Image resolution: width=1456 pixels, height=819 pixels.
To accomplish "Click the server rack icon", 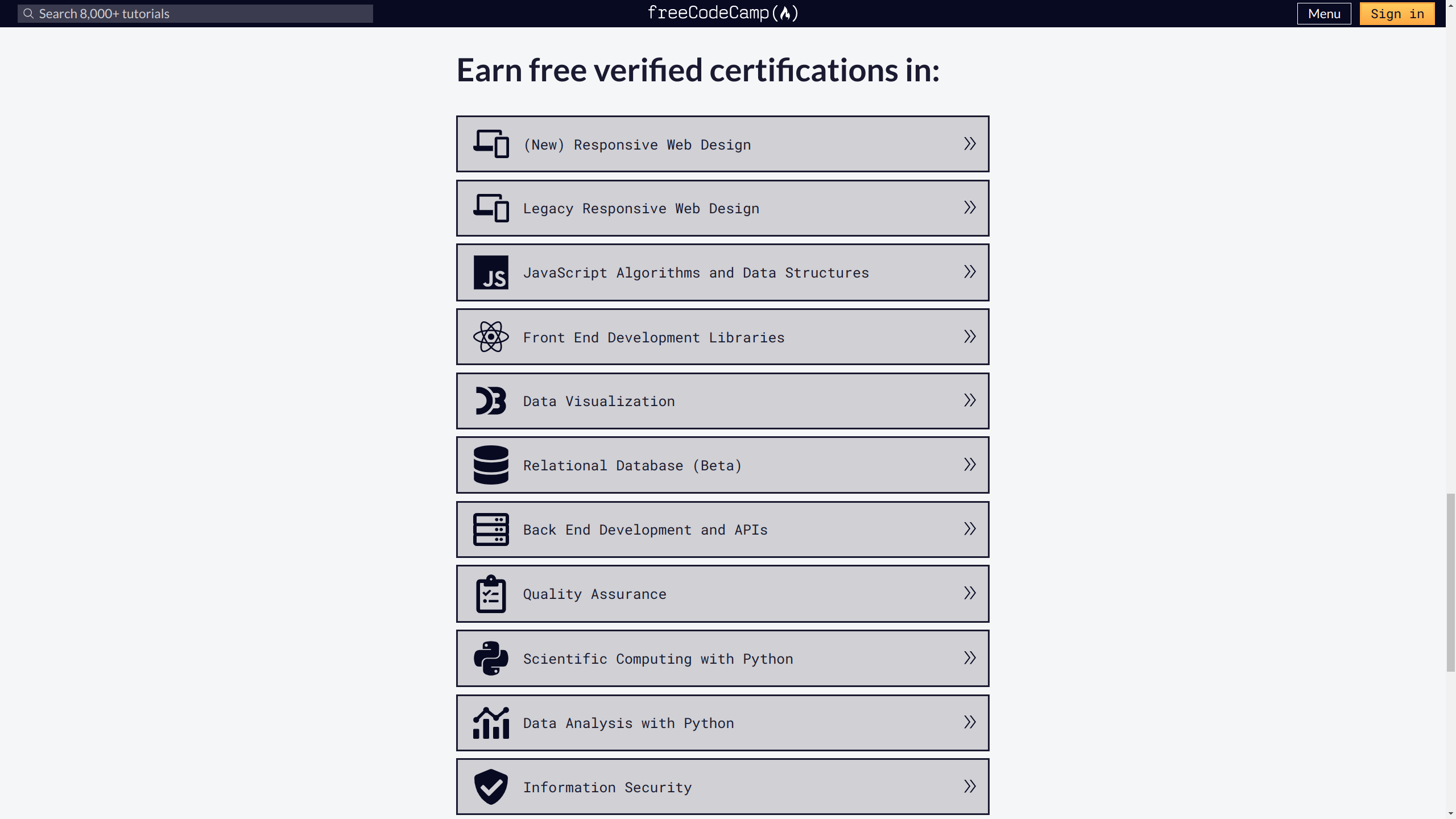I will tap(491, 530).
